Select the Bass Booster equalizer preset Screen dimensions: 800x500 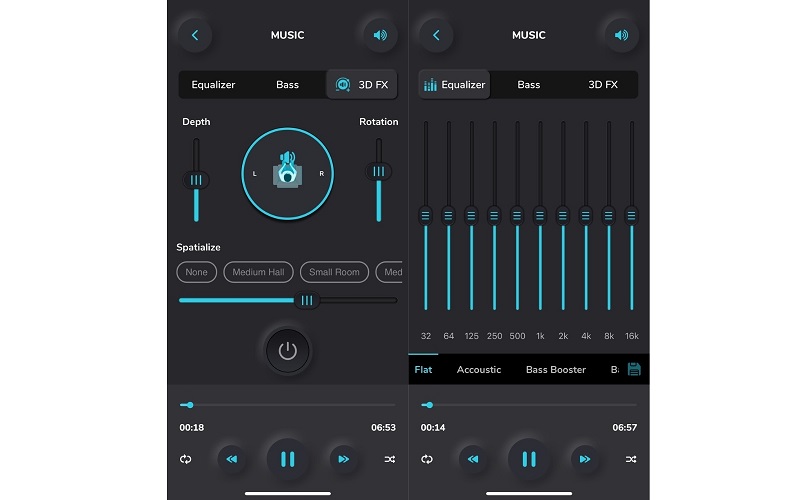[556, 369]
